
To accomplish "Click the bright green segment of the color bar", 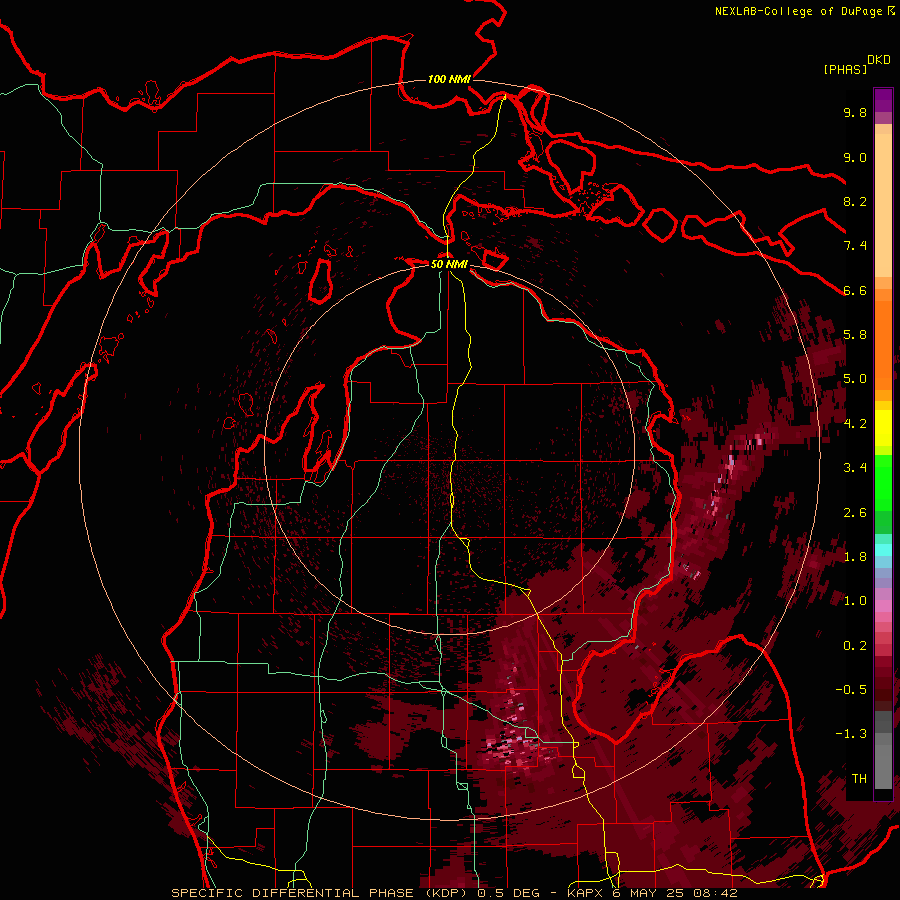I will 883,484.
